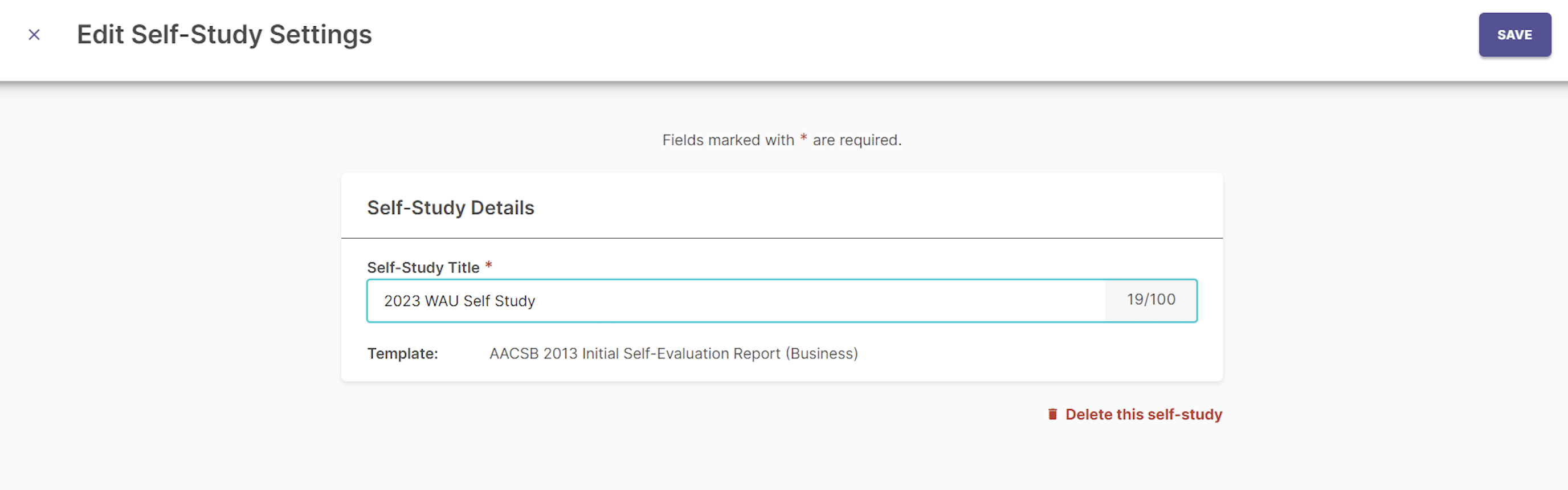Image resolution: width=1568 pixels, height=490 pixels.
Task: Click the red asterisk in the required notice
Action: pyautogui.click(x=803, y=138)
